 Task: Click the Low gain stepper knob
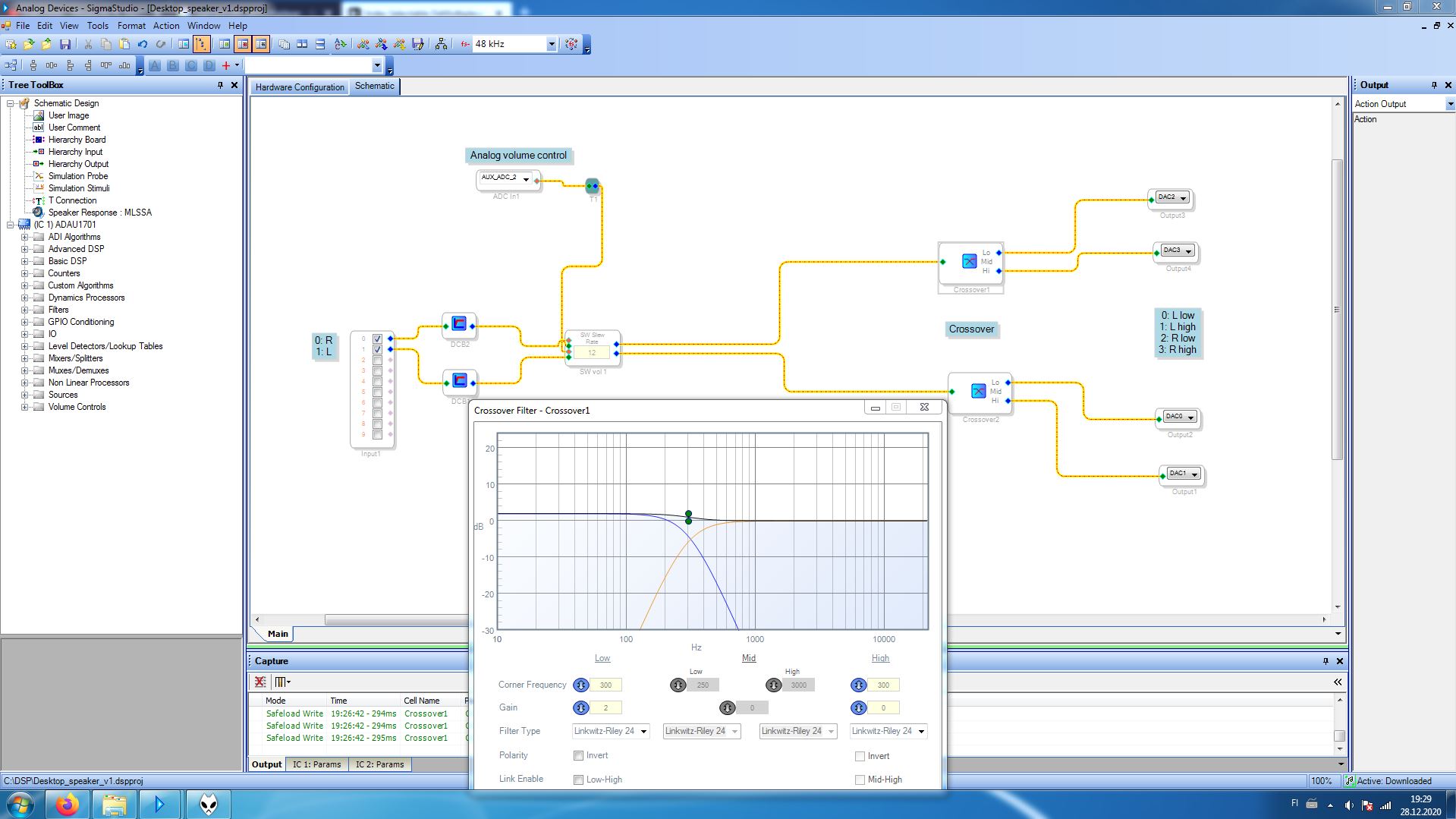coord(581,707)
